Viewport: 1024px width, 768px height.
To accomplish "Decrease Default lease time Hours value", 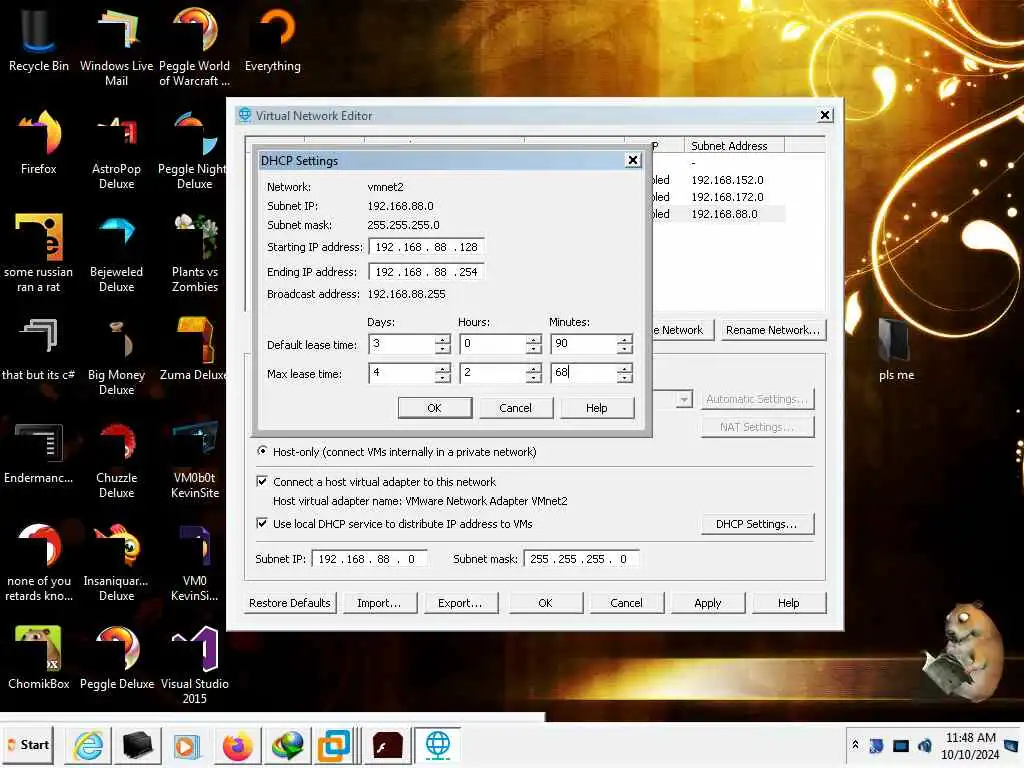I will [534, 349].
